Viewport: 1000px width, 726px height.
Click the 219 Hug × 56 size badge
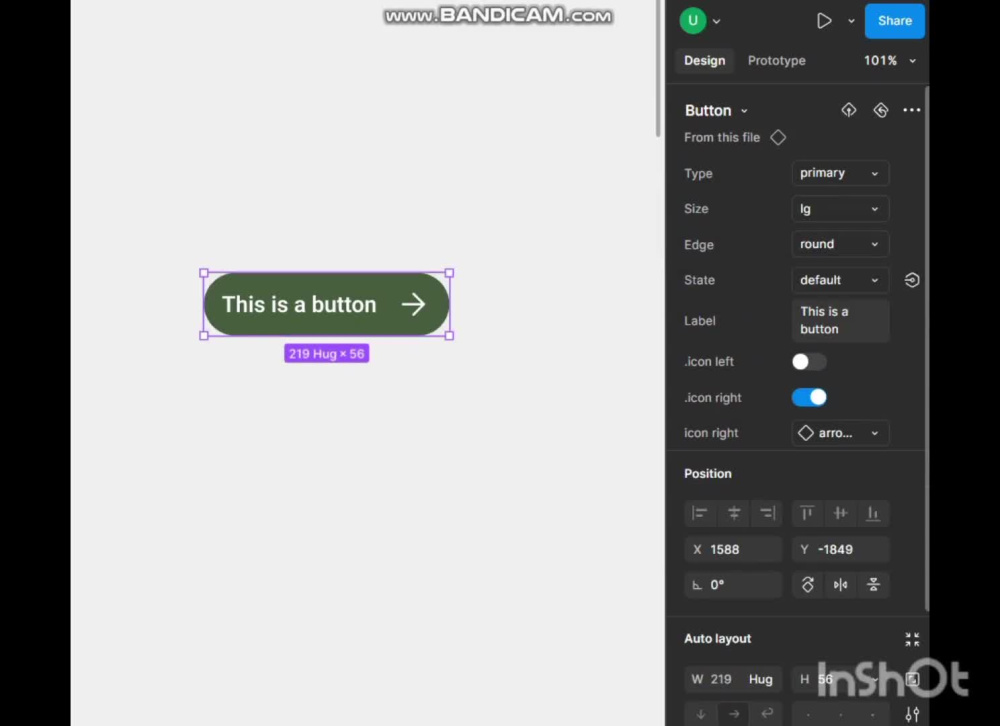(326, 353)
